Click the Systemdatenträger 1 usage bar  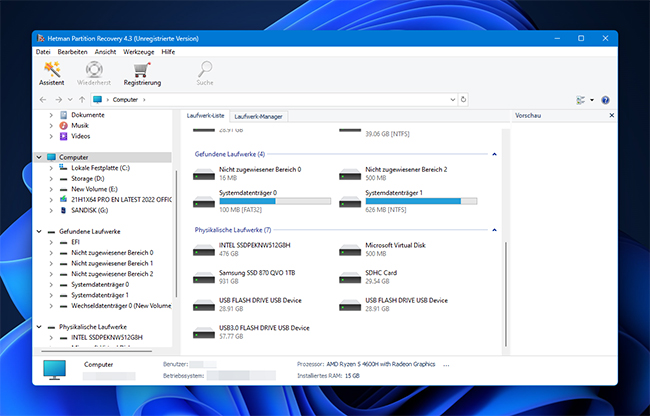tap(421, 201)
